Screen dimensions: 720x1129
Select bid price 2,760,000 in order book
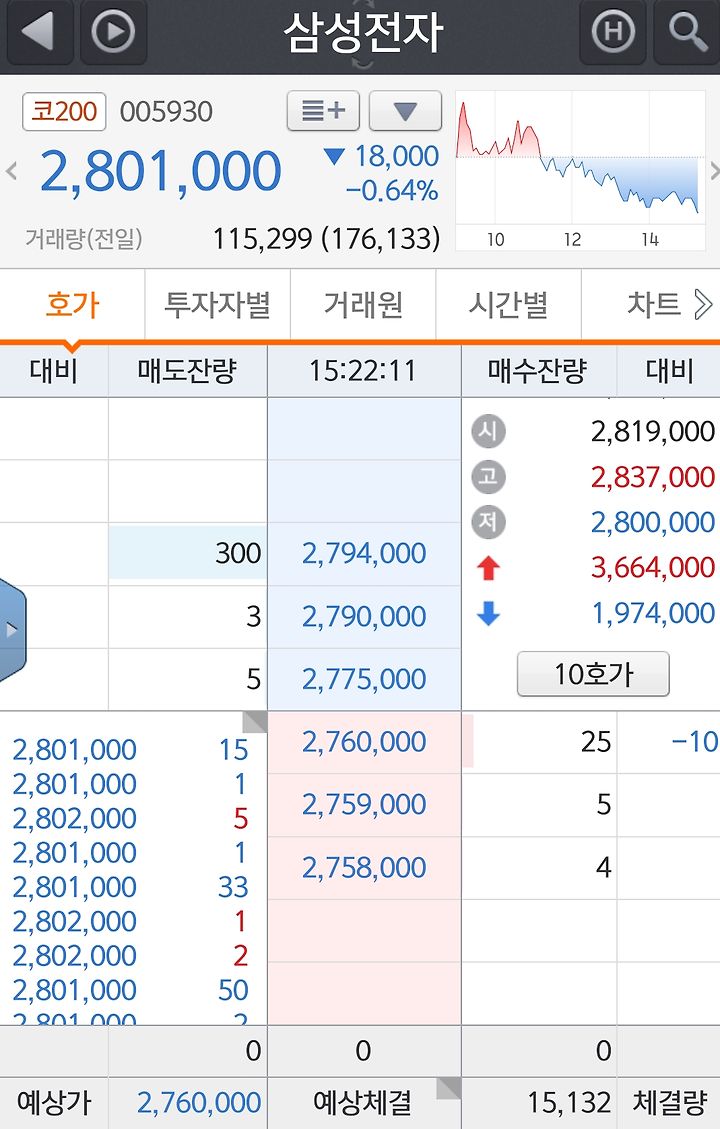(364, 742)
